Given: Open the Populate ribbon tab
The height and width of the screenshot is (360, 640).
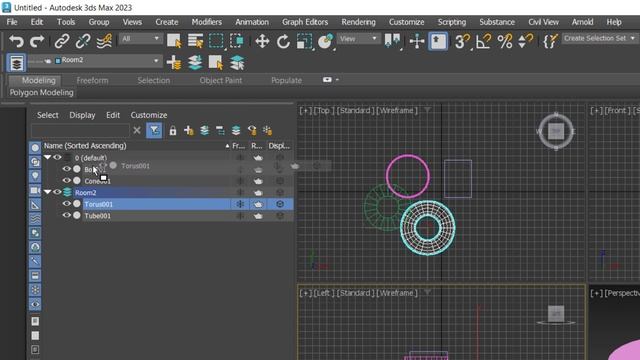Looking at the screenshot, I should point(287,80).
